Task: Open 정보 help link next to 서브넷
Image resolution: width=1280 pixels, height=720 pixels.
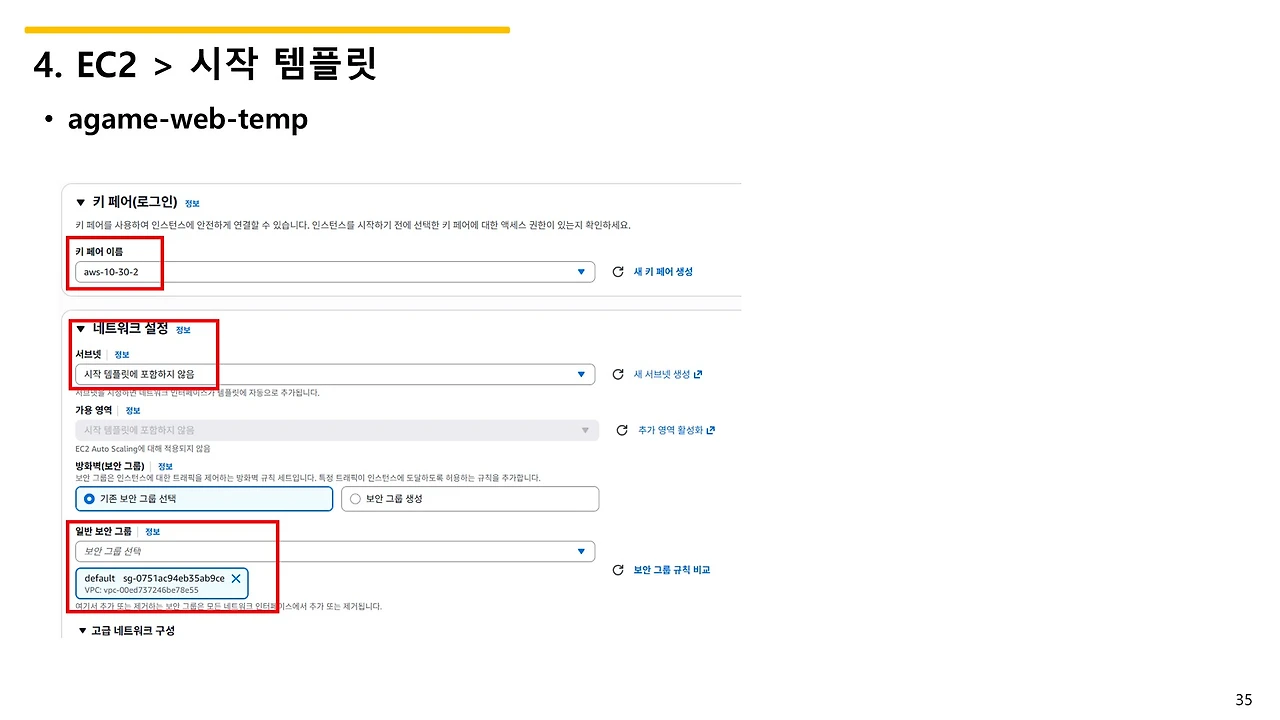Action: click(x=121, y=353)
